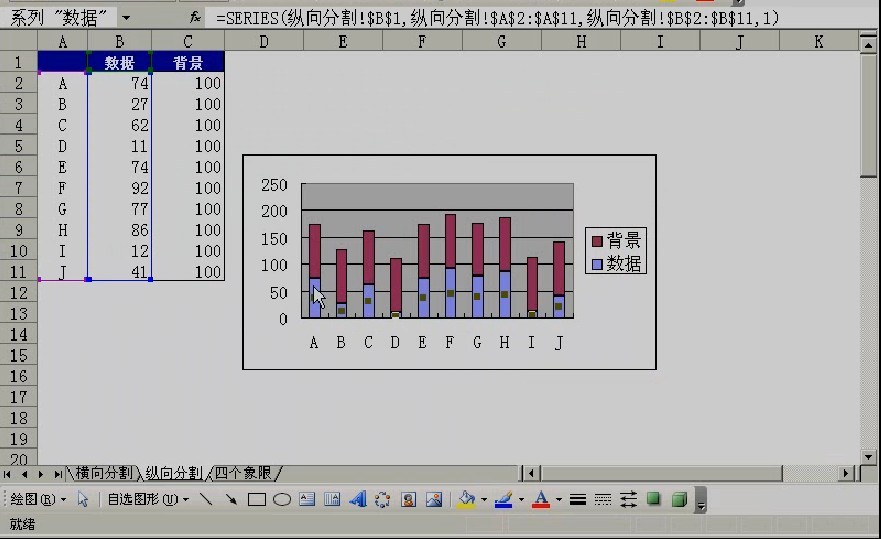Go to next sheet tab arrow

pos(41,474)
